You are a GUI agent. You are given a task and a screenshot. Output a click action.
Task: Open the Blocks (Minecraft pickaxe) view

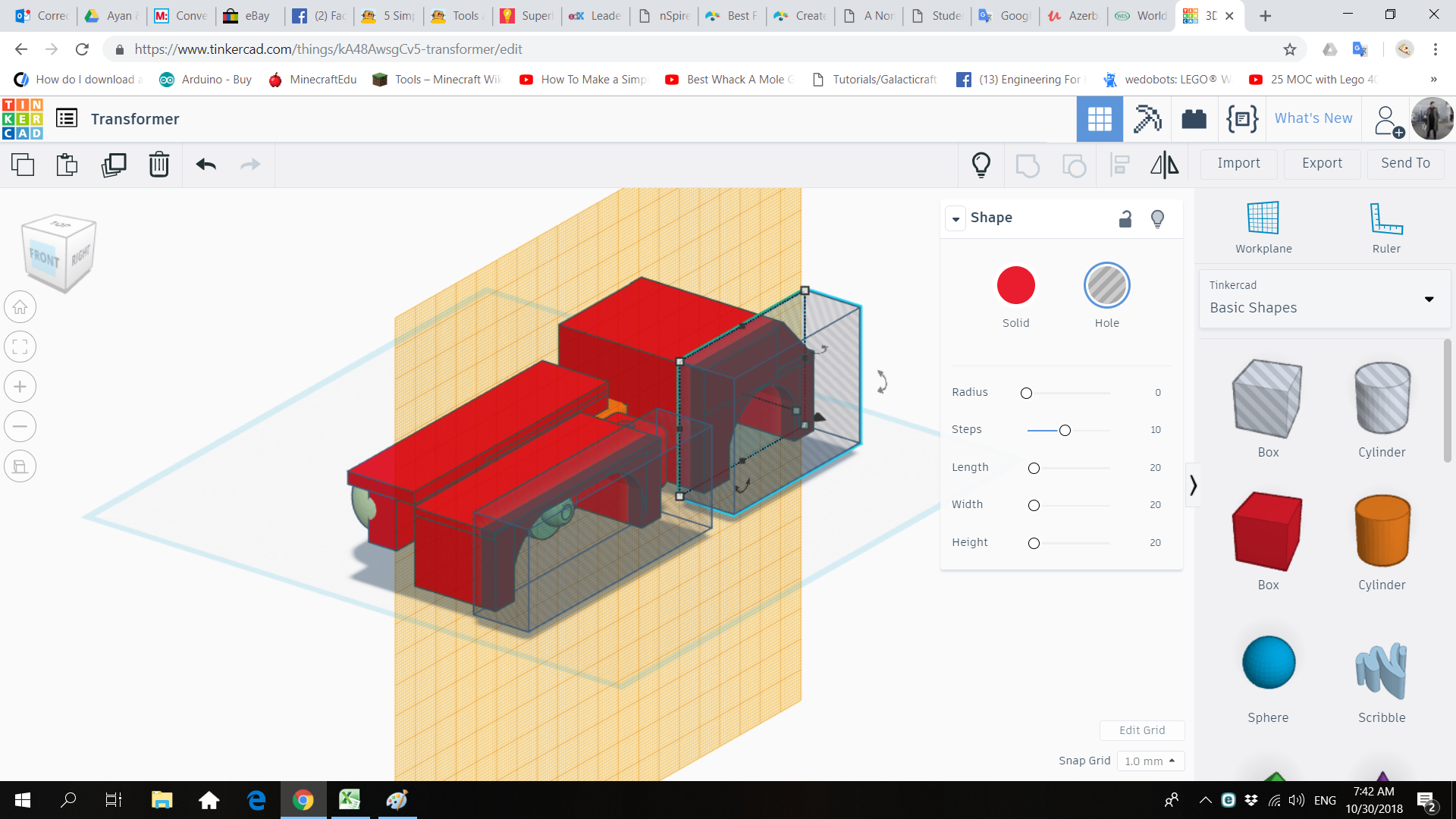[x=1147, y=119]
